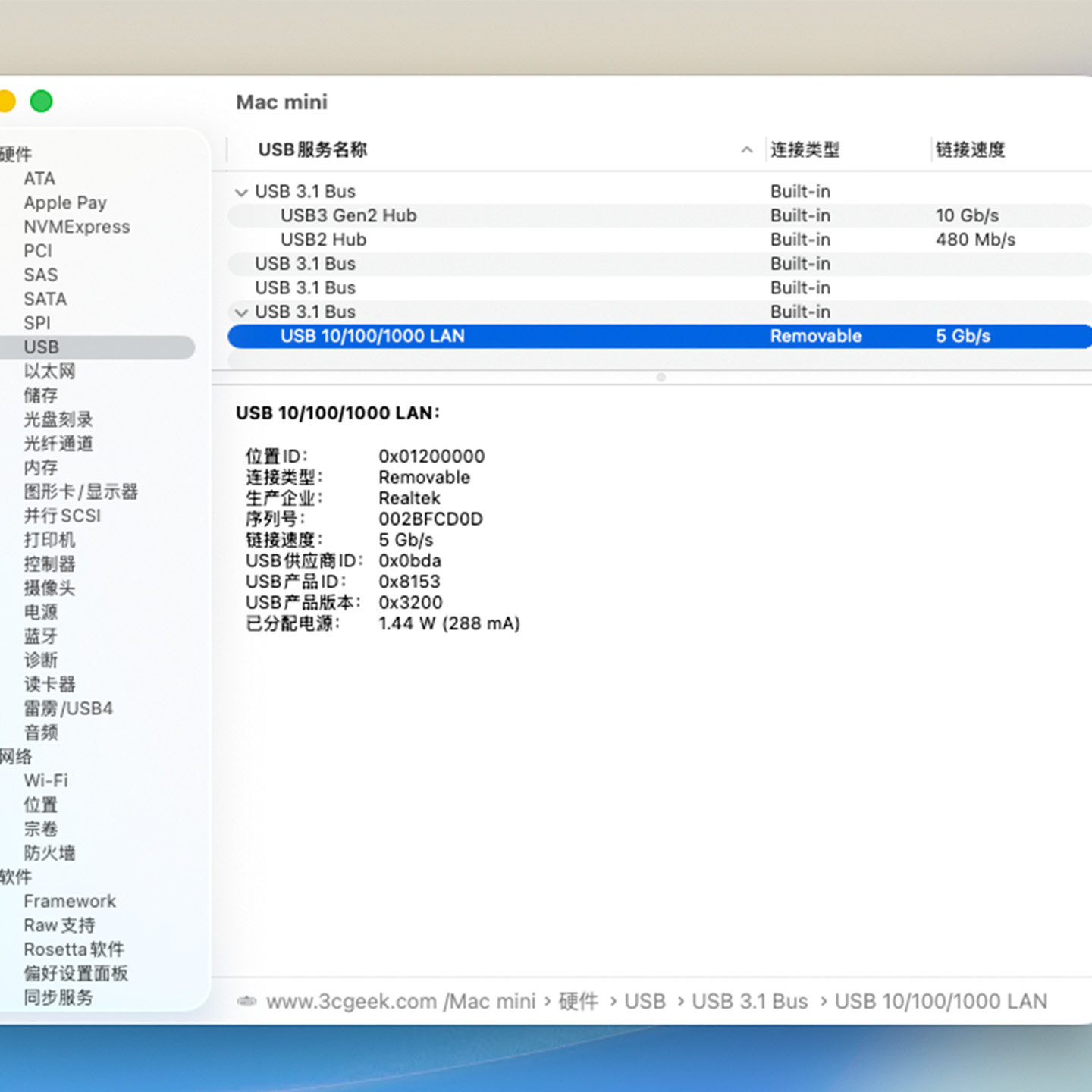
Task: Open 摄像头 in the sidebar
Action: tap(49, 588)
